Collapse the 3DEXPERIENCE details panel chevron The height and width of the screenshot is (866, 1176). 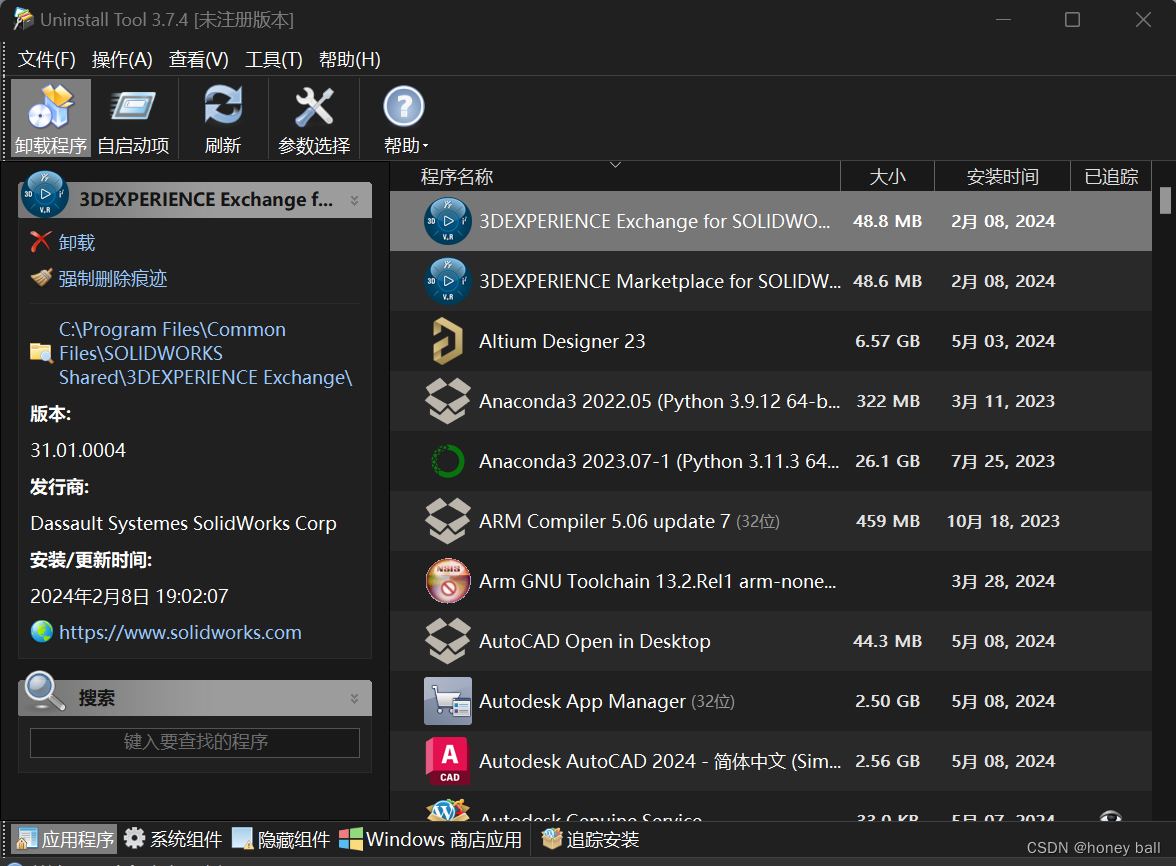pyautogui.click(x=355, y=200)
